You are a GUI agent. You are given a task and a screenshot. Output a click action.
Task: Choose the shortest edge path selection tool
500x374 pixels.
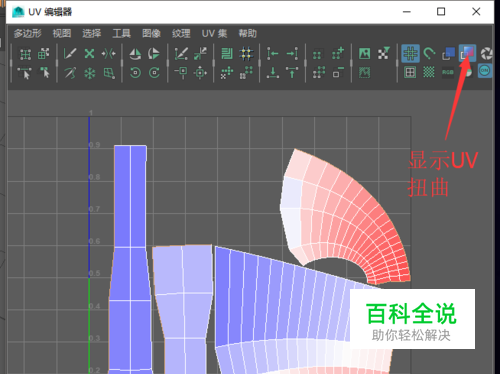(x=25, y=73)
